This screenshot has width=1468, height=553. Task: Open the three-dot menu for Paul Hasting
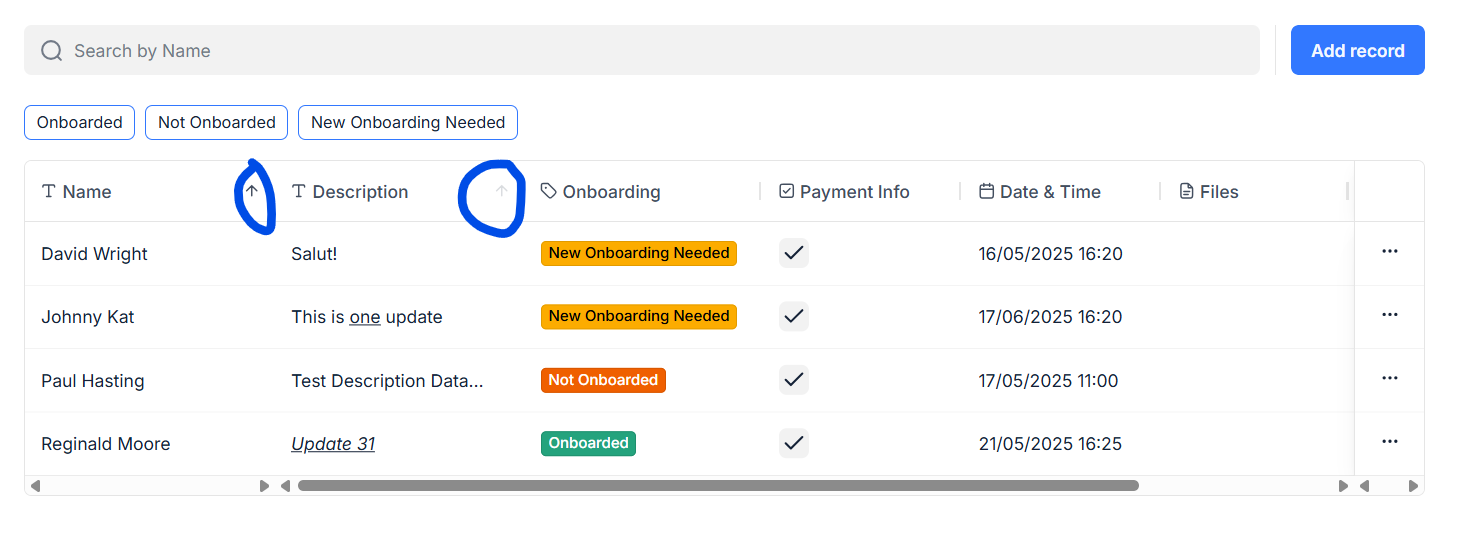point(1389,378)
